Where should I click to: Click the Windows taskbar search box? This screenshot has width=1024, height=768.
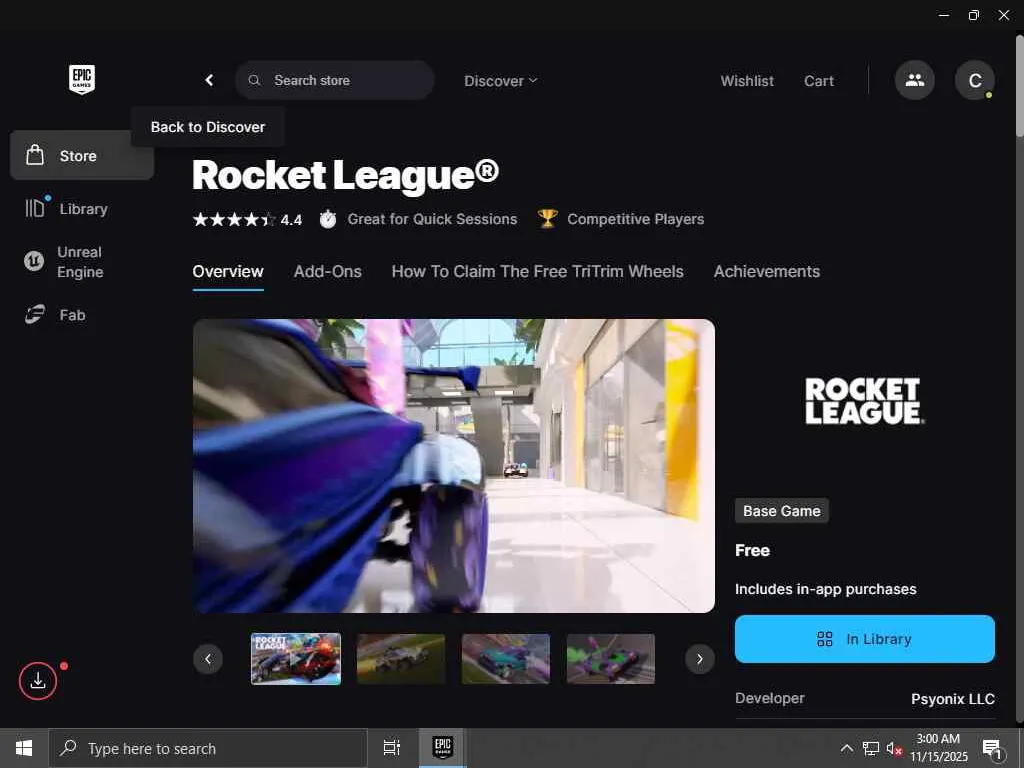(208, 748)
